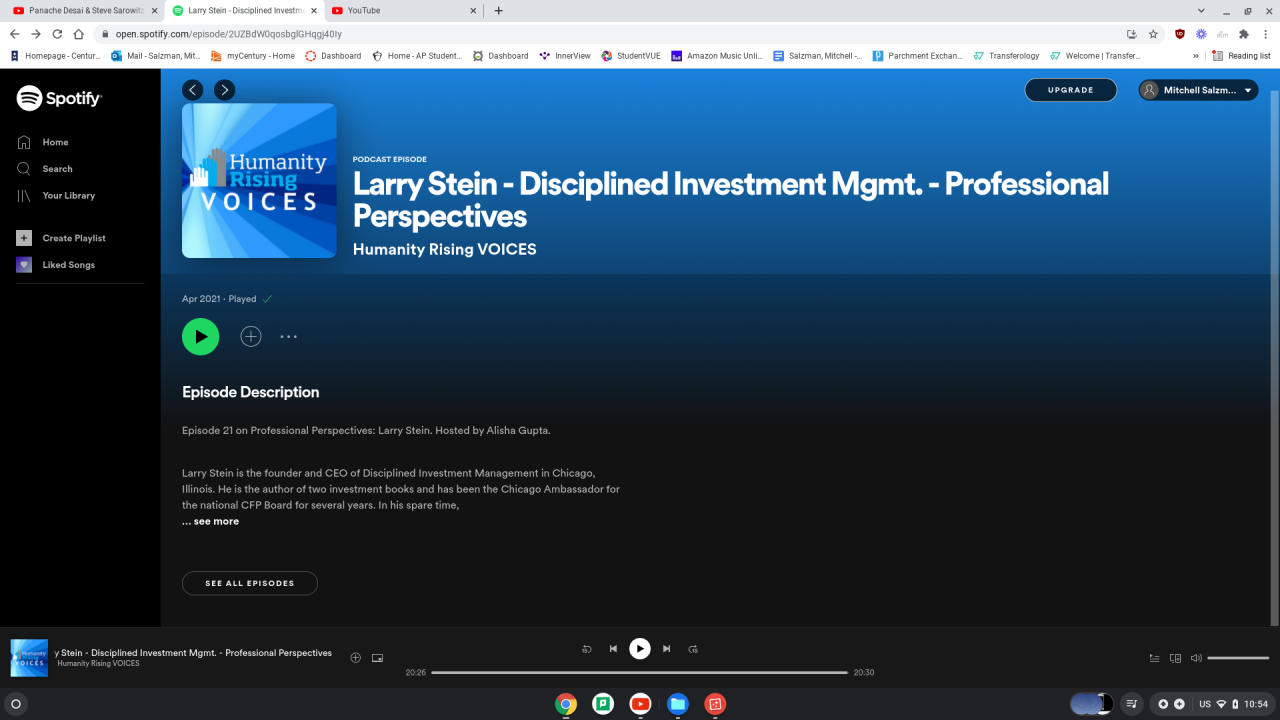The image size is (1280, 720).
Task: Click the browser reload button
Action: pyautogui.click(x=57, y=33)
